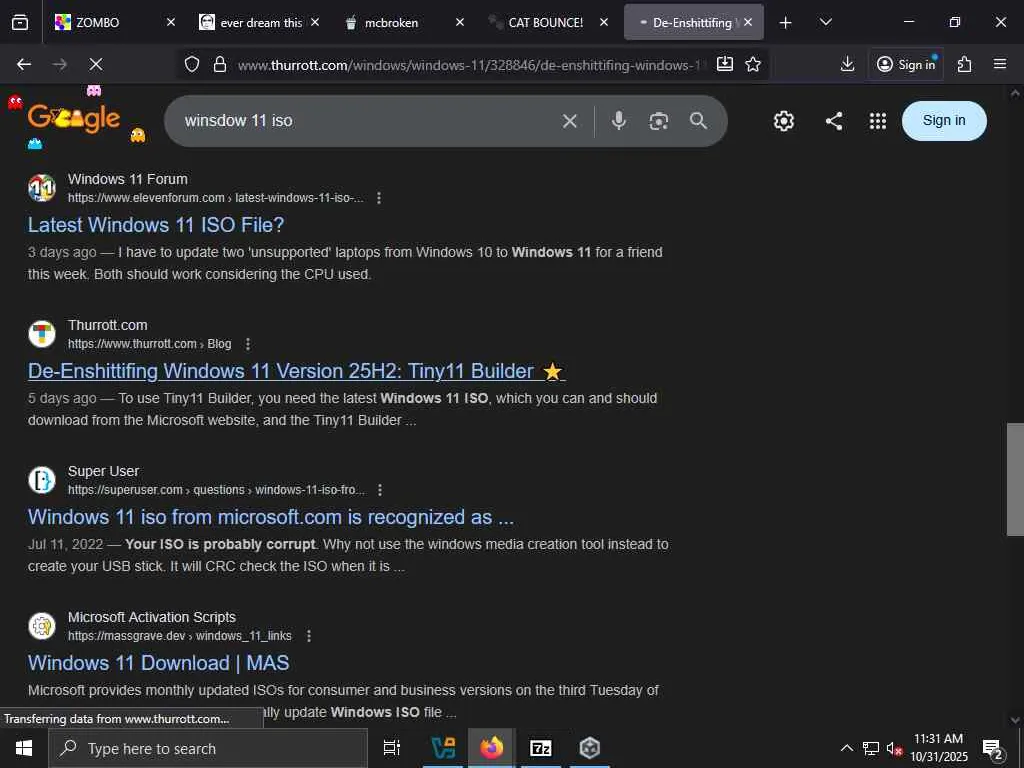Open Google quick settings gear
1024x768 pixels.
pos(784,121)
